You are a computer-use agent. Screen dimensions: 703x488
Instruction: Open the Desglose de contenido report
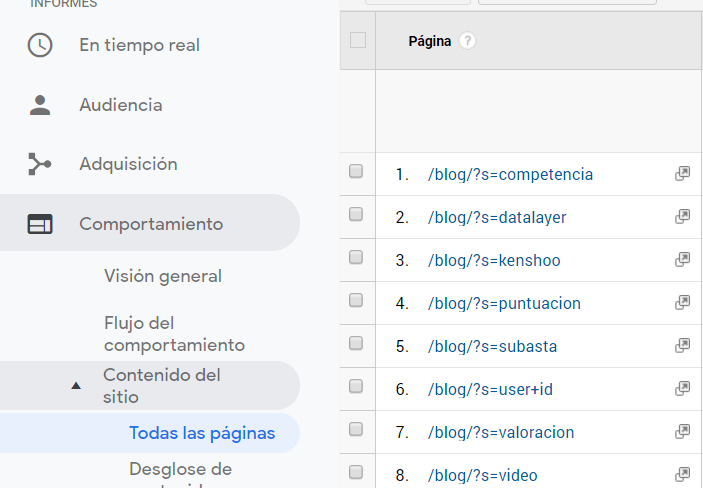click(x=180, y=473)
